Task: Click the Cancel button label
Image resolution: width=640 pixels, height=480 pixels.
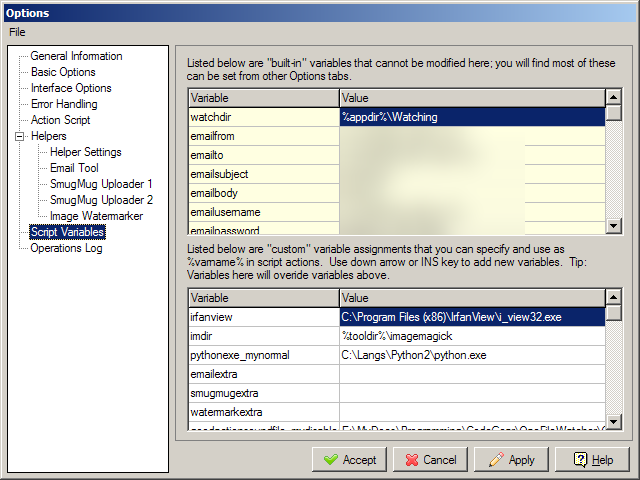Action: pyautogui.click(x=440, y=460)
